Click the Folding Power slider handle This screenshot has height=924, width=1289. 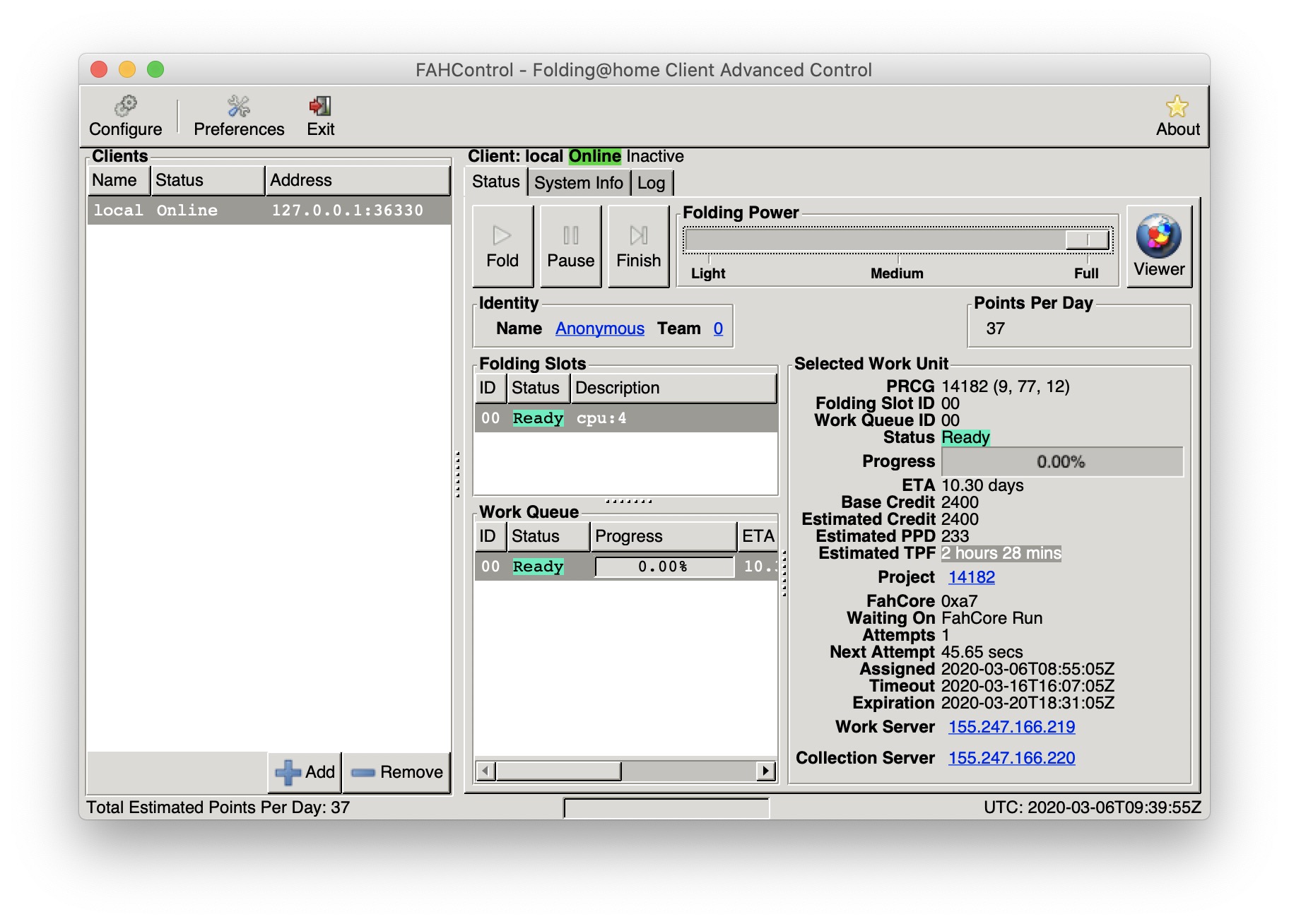tap(1088, 240)
